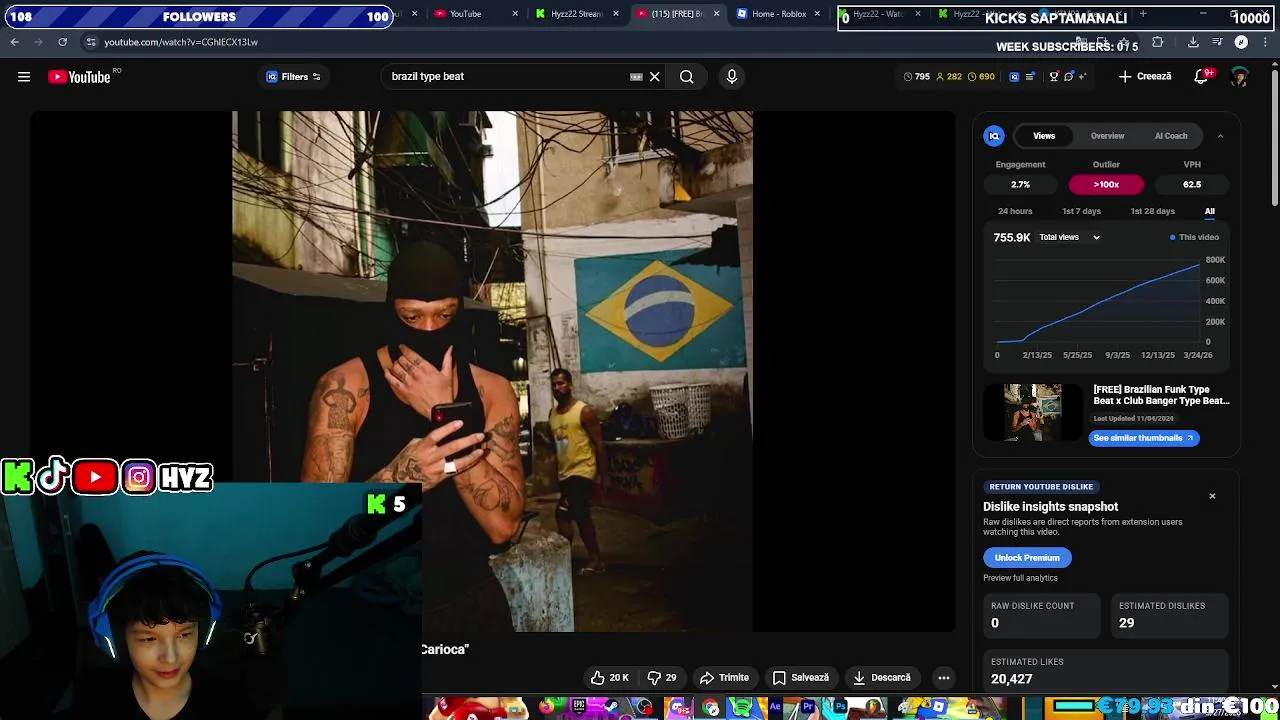This screenshot has height=720, width=1280.
Task: Open Firefox from the taskbar
Action: tap(546, 707)
